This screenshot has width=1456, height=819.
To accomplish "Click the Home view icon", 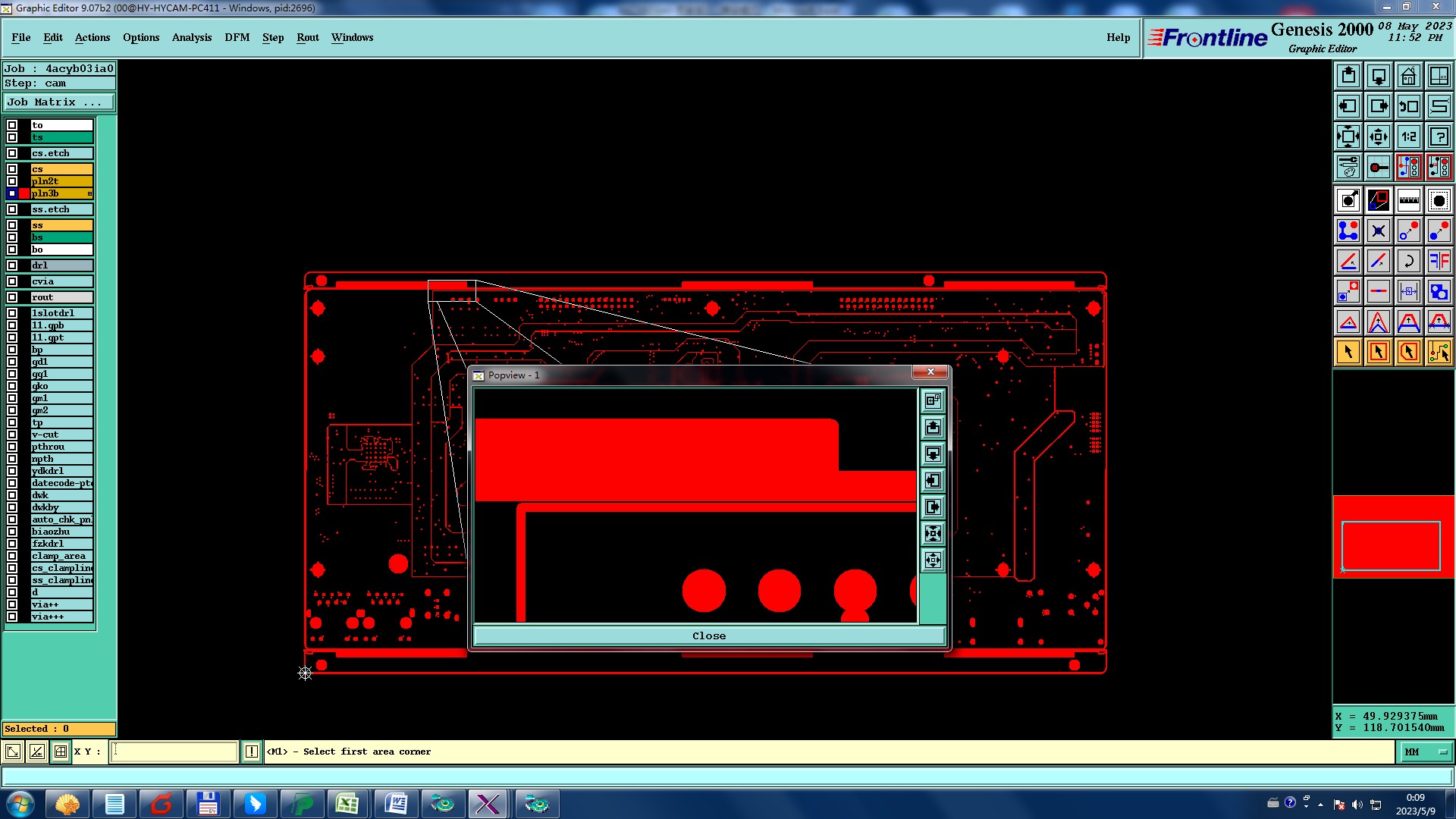I will point(1408,76).
